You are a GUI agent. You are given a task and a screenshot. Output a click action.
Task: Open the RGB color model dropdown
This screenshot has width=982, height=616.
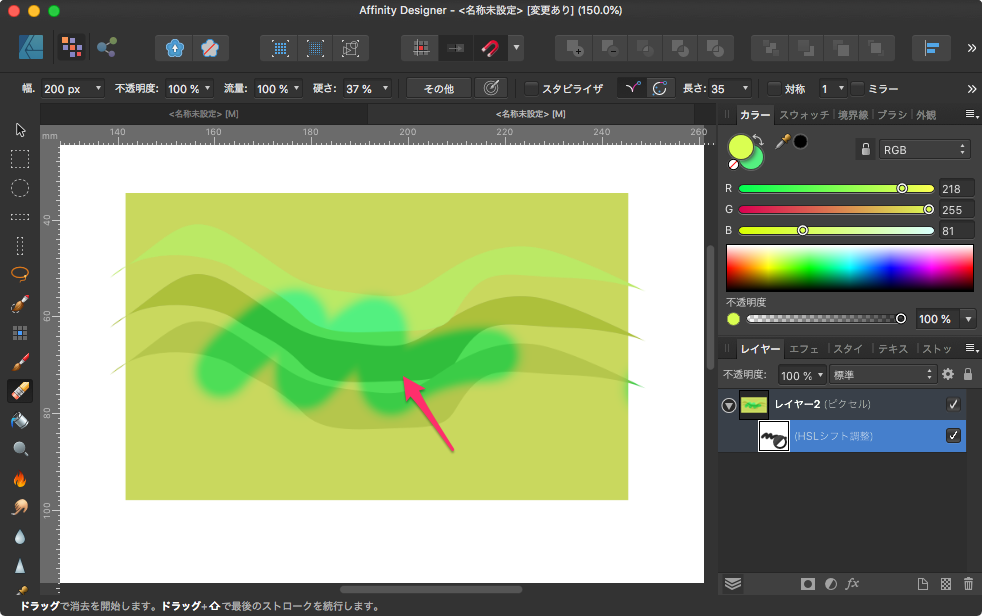click(924, 150)
